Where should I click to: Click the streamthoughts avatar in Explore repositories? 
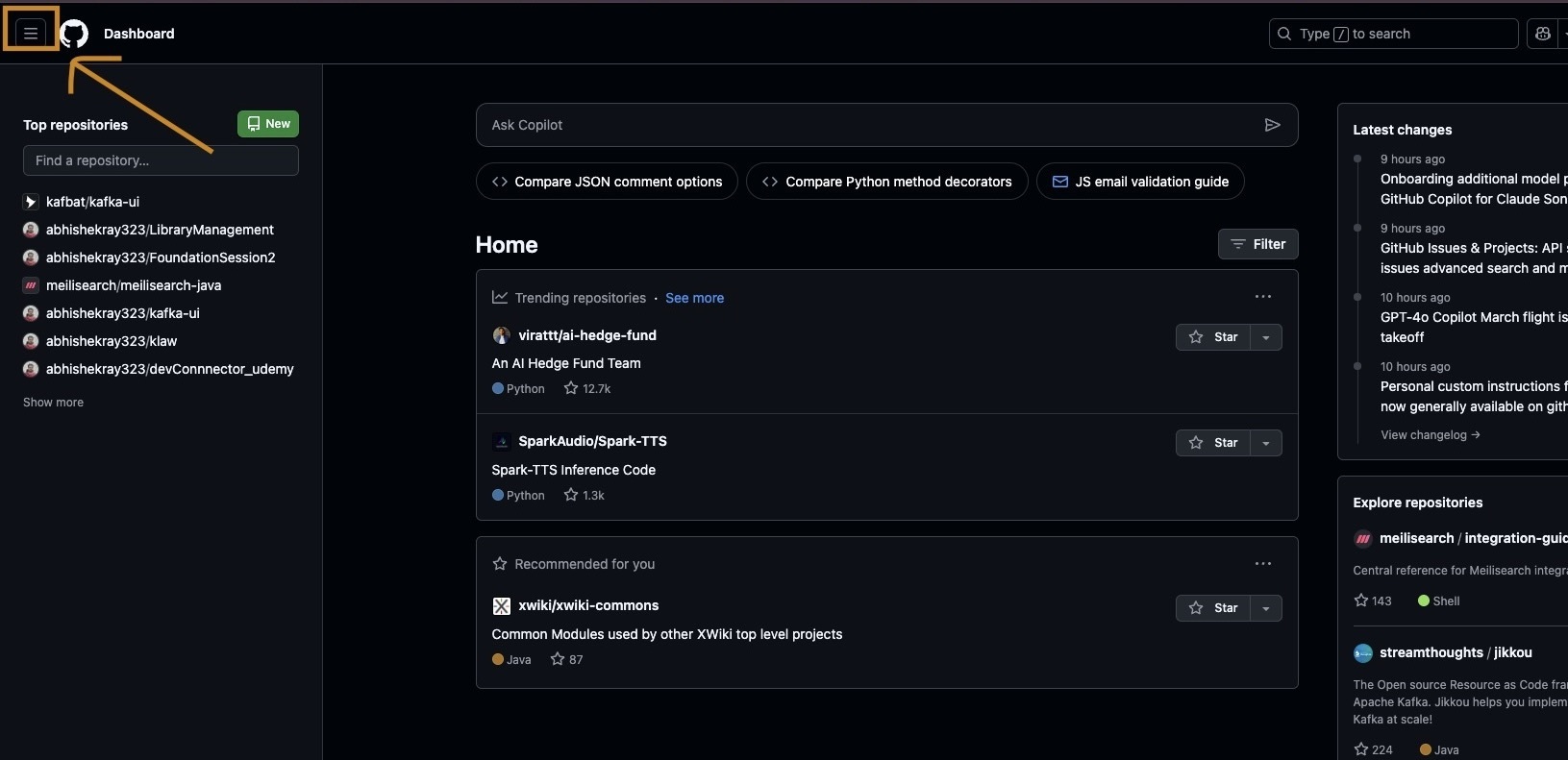coord(1362,653)
